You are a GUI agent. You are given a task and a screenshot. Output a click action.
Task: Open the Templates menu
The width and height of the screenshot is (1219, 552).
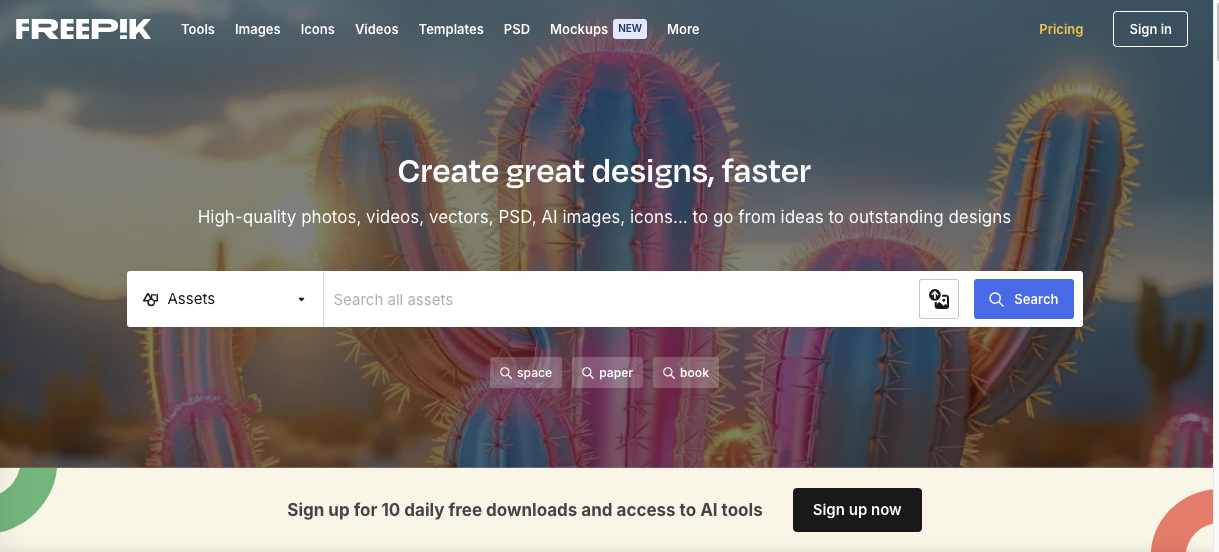point(451,29)
